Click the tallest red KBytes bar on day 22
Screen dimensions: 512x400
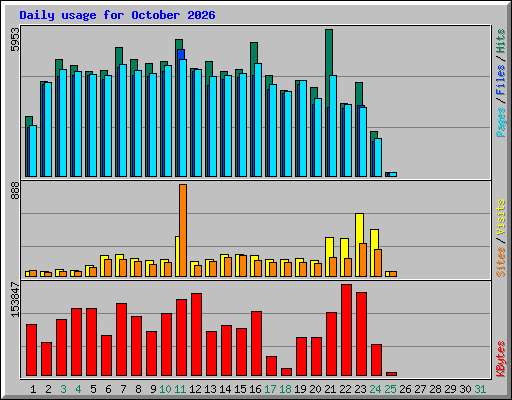[346, 330]
